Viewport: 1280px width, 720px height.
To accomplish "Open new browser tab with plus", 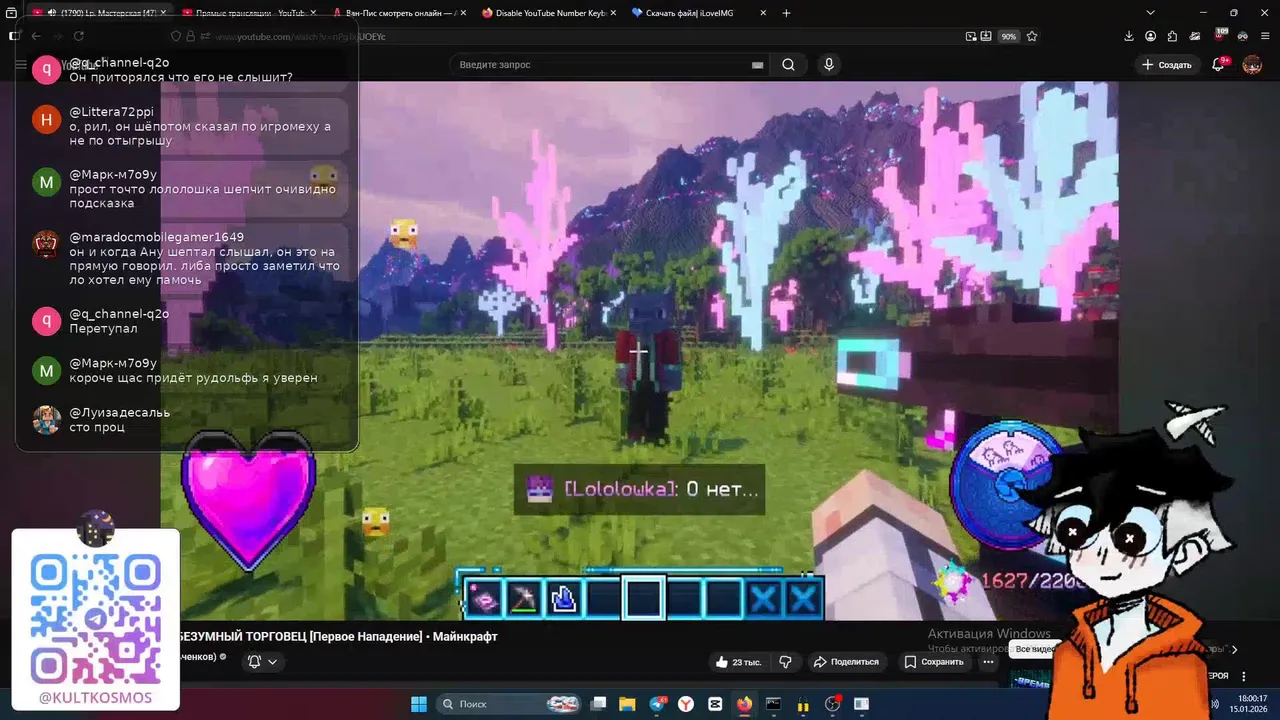I will 786,13.
